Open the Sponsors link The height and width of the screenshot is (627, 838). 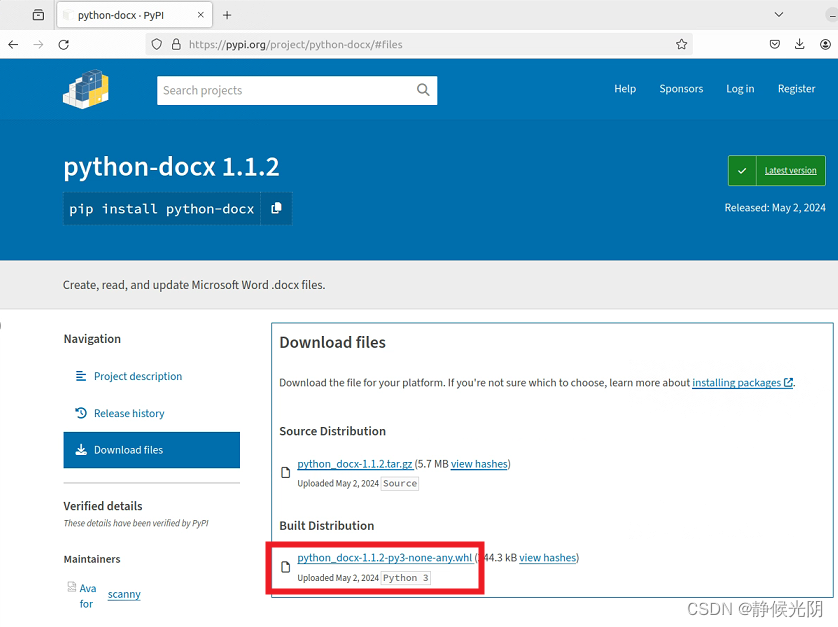point(681,89)
